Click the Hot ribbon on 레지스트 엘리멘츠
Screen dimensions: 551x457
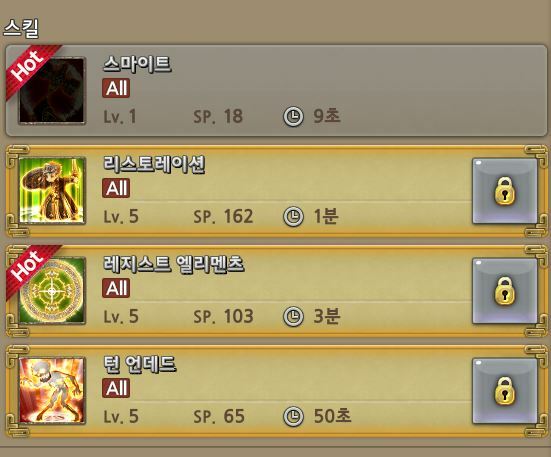point(30,270)
